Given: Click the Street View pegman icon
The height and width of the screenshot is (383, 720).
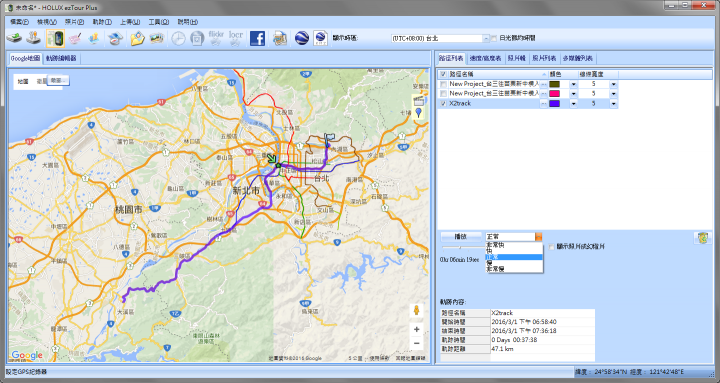Looking at the screenshot, I should (x=416, y=310).
